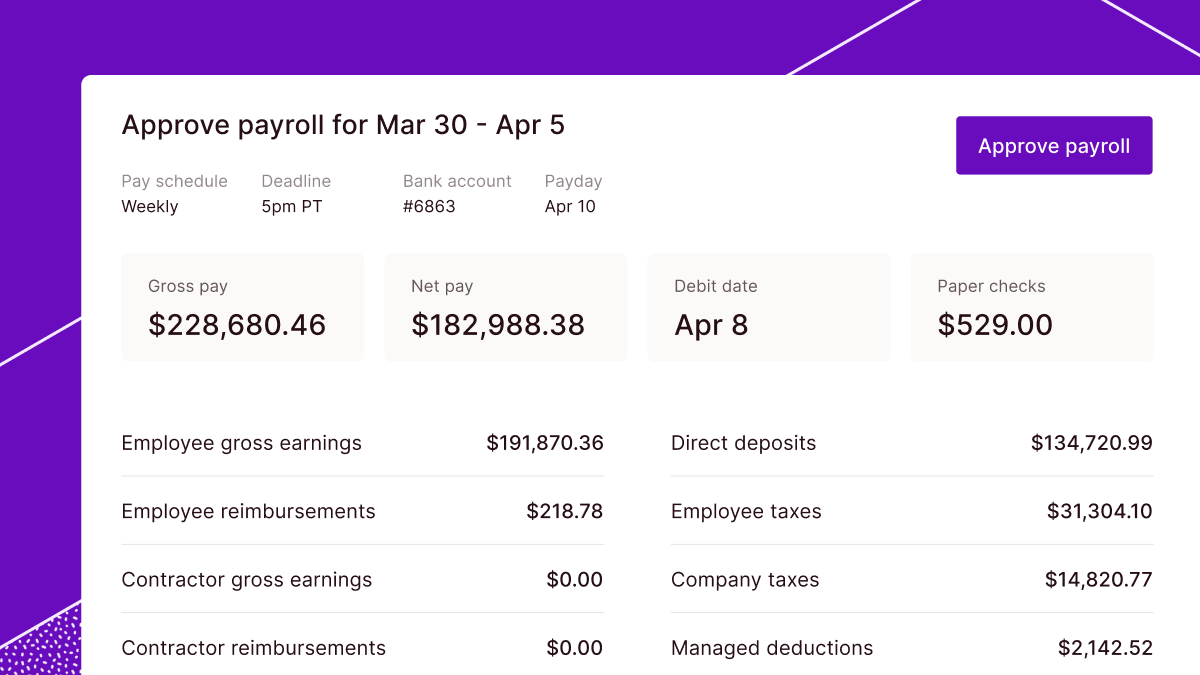Select the Managed deductions row

[x=911, y=648]
